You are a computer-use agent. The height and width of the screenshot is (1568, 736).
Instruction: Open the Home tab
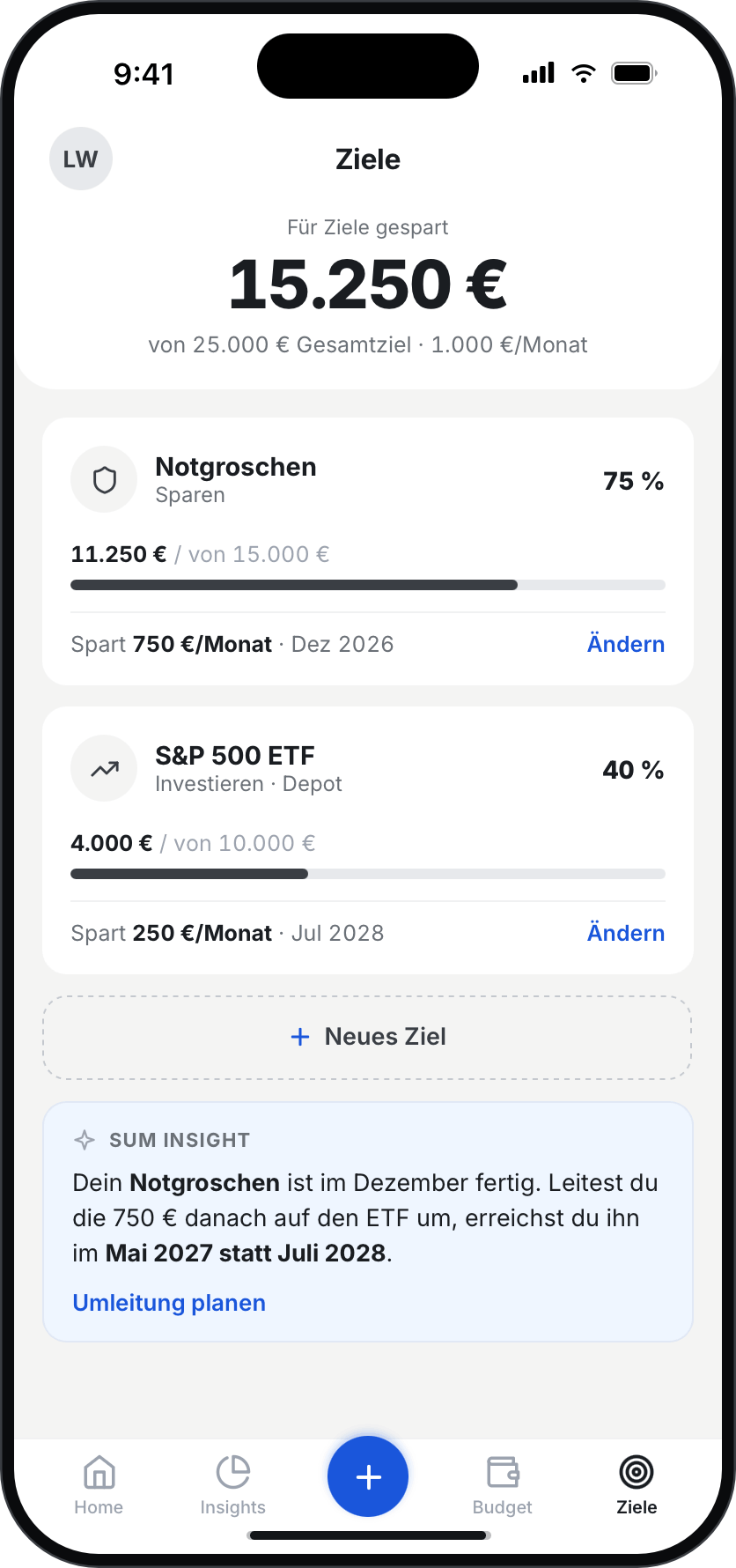coord(99,1485)
